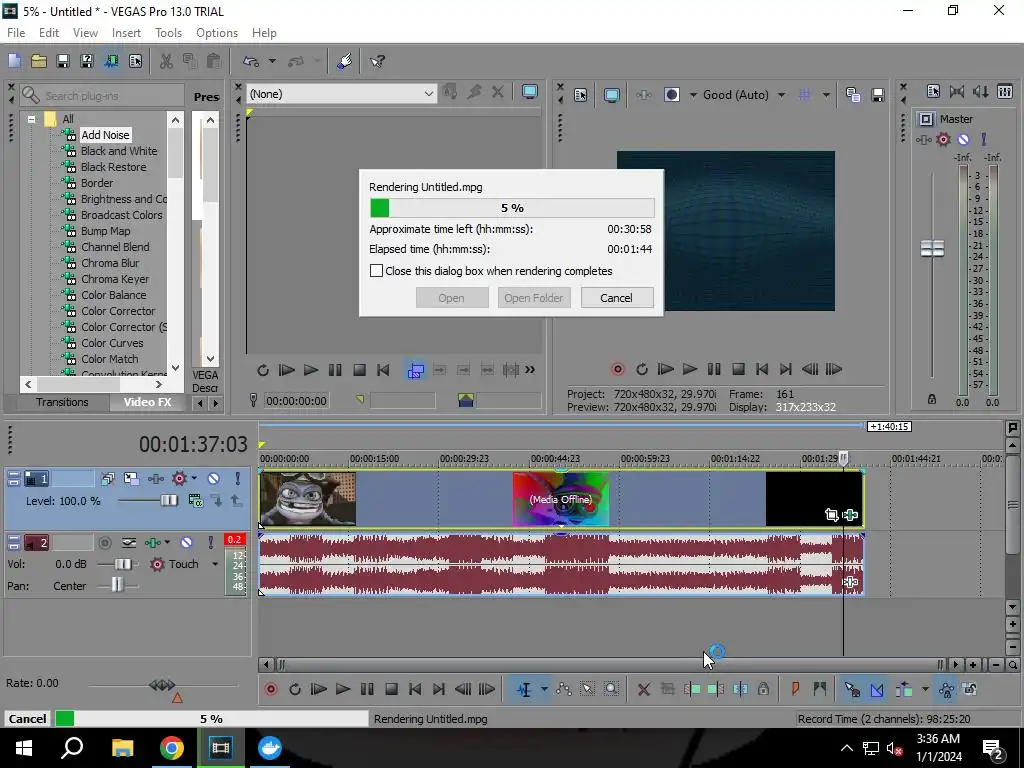Click Cancel in the rendering dialog
This screenshot has height=768, width=1024.
click(x=616, y=298)
